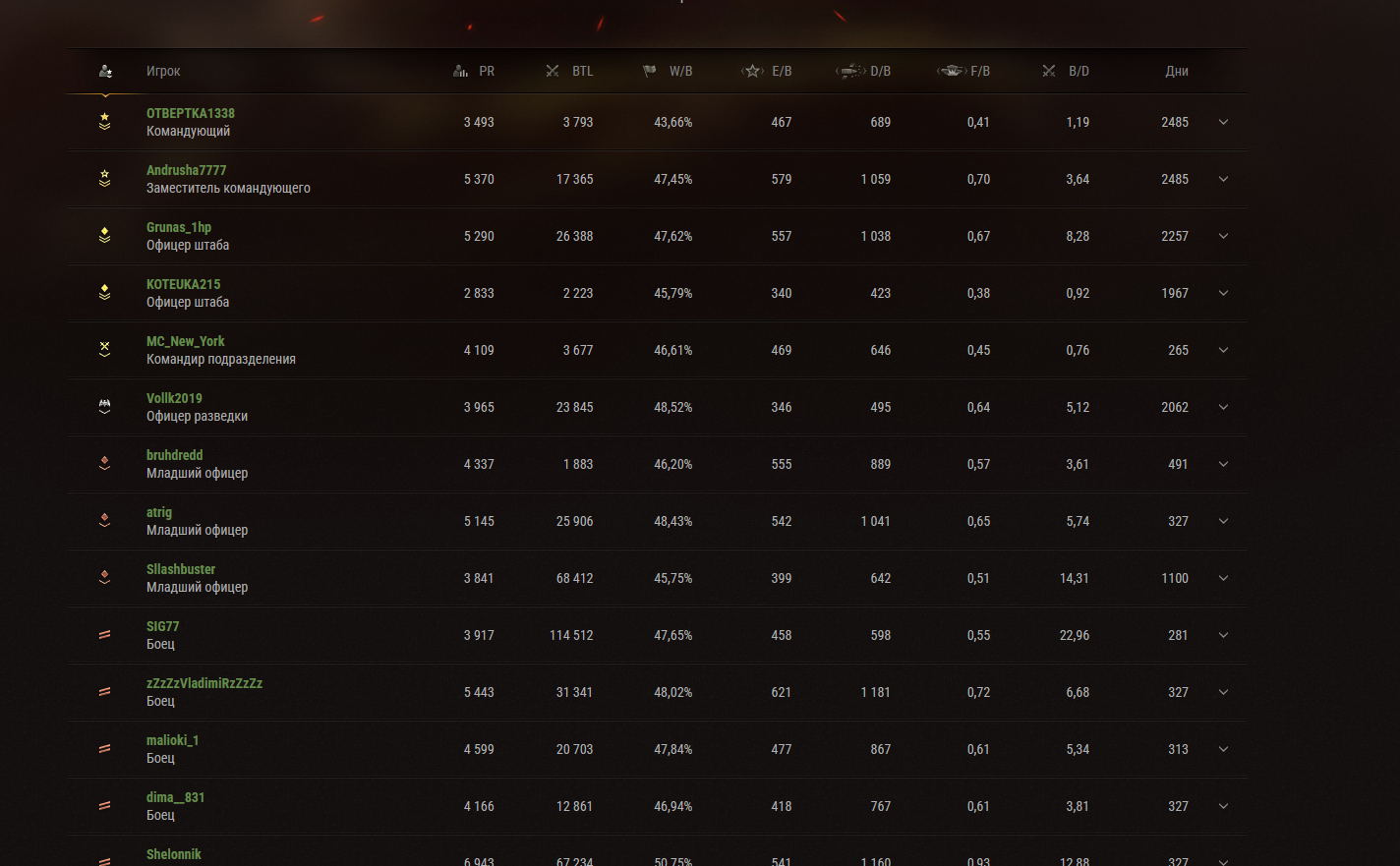Click the battles value 114 512
The height and width of the screenshot is (866, 1400).
point(571,635)
